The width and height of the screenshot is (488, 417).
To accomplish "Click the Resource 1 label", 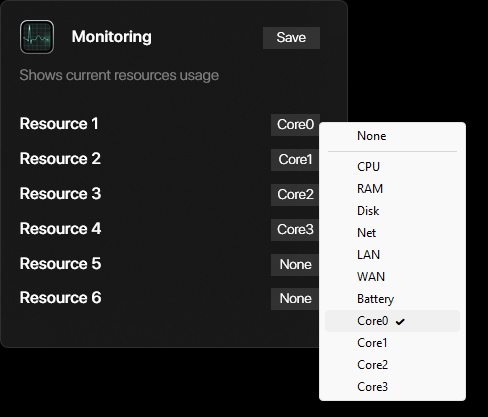I will (x=59, y=124).
